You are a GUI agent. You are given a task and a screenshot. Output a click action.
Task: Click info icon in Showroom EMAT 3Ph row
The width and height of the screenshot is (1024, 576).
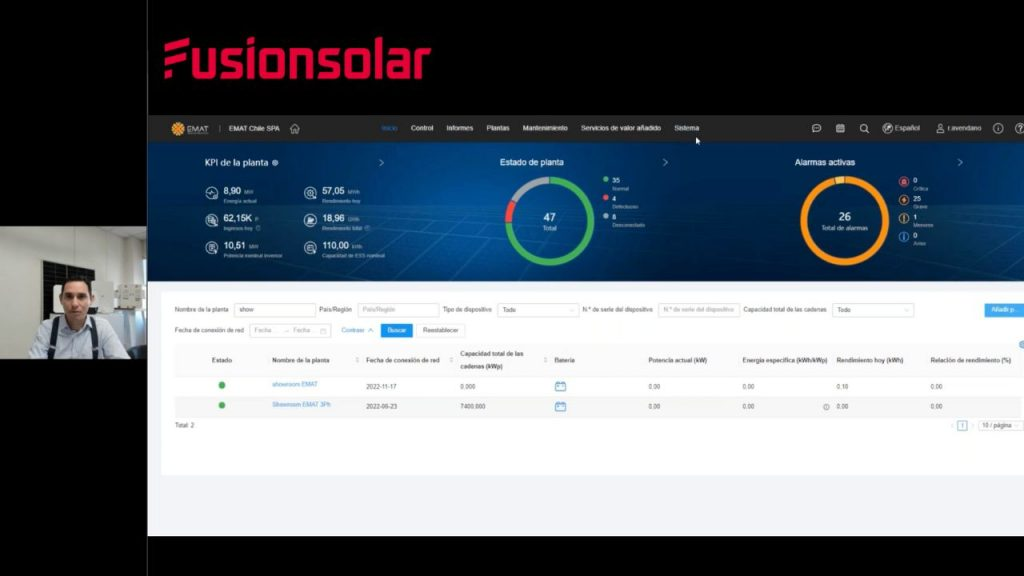click(826, 407)
